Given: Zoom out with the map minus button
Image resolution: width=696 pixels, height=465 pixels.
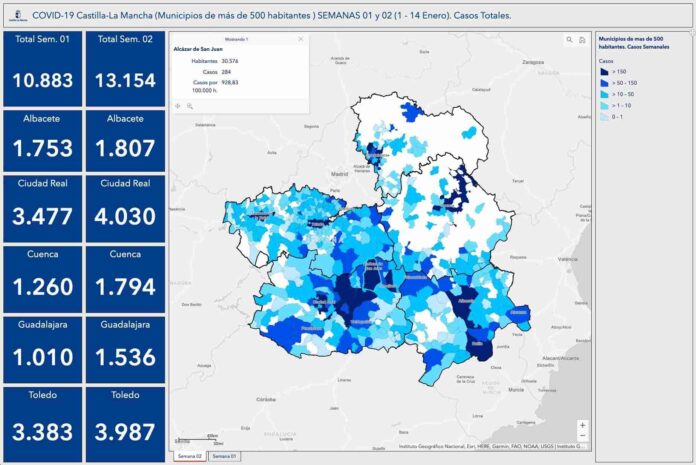Looking at the screenshot, I should point(582,437).
